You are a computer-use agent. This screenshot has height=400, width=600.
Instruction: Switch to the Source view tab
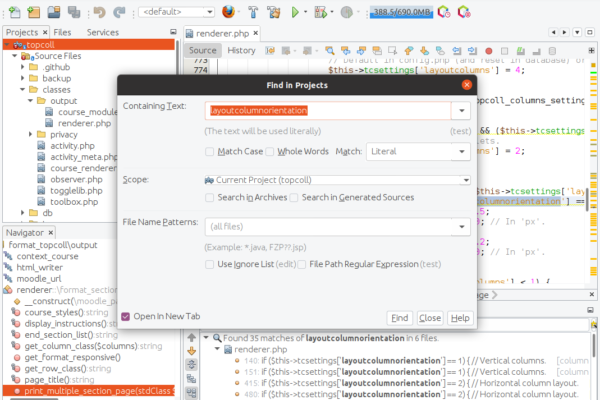tap(202, 51)
